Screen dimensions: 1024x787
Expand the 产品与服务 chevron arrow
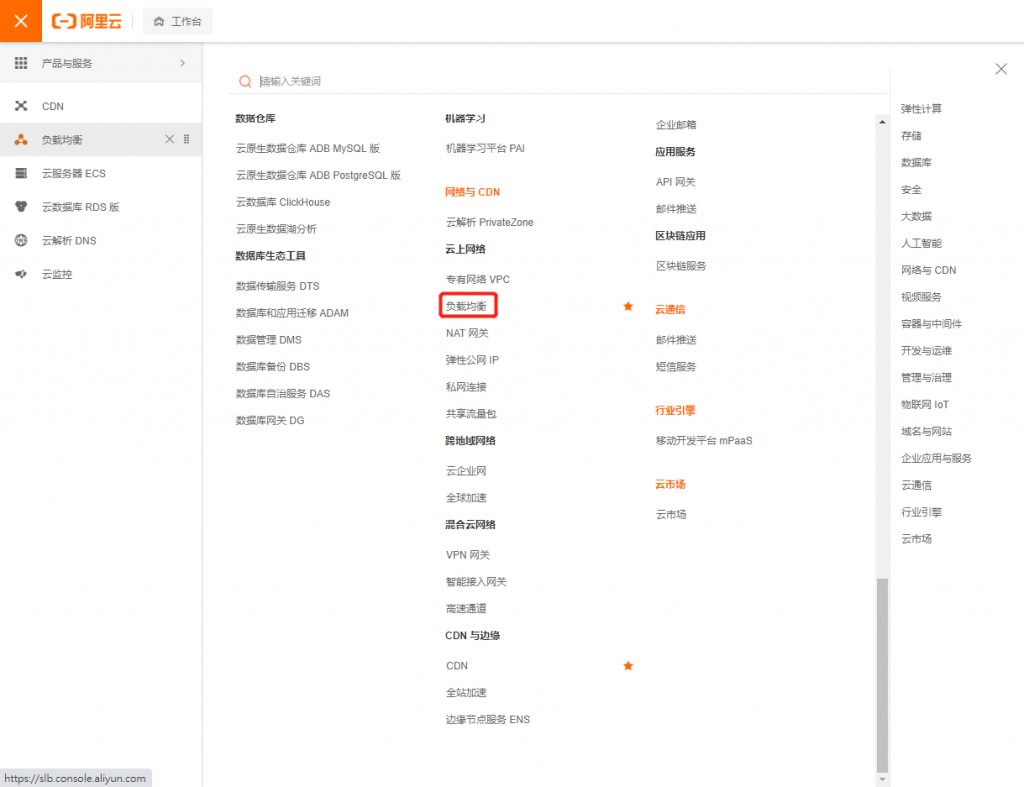182,63
